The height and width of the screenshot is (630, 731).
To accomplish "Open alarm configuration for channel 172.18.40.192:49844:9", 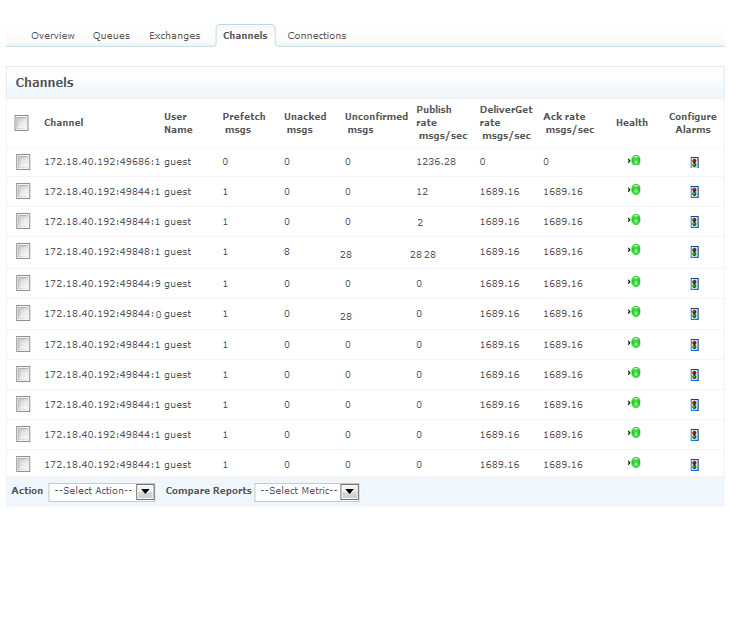I will (694, 284).
